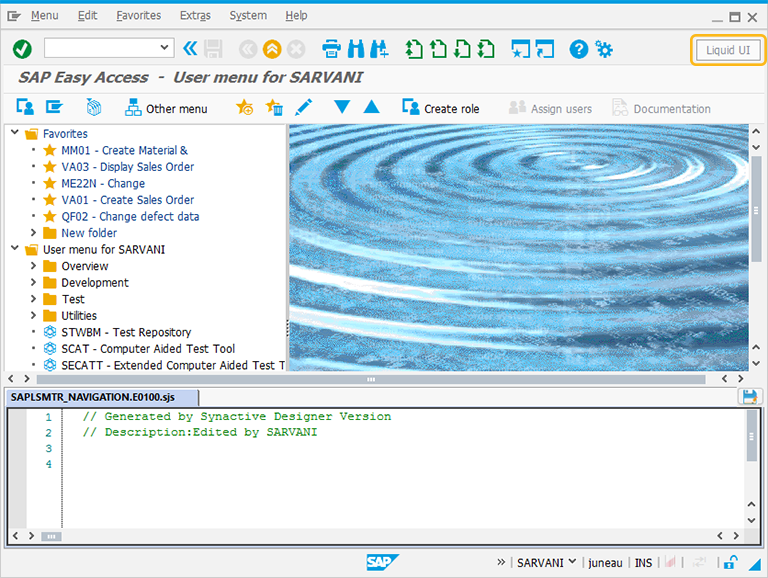The height and width of the screenshot is (578, 768).
Task: Open the command field dropdown arrow
Action: (x=165, y=48)
